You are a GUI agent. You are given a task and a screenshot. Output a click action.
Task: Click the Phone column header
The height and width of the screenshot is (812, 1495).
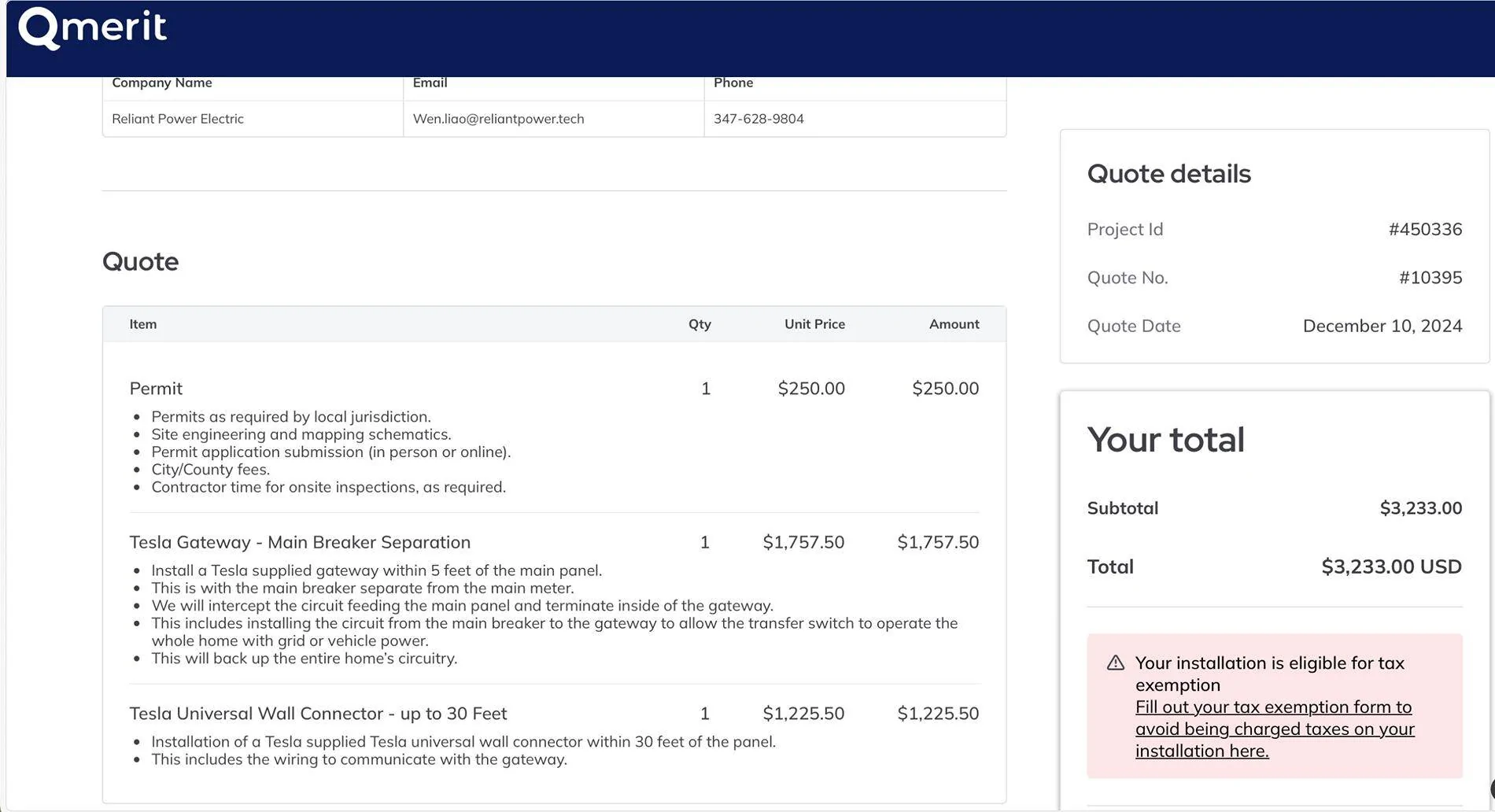point(733,83)
